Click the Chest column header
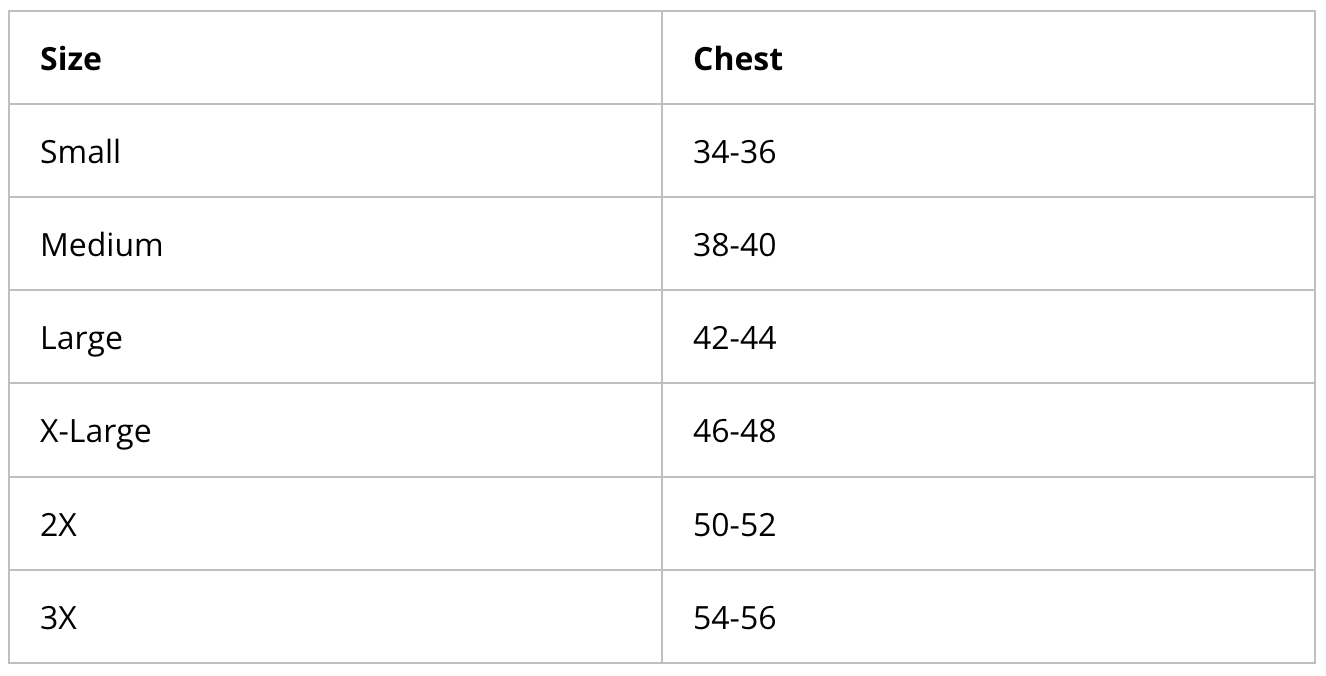 pos(738,59)
